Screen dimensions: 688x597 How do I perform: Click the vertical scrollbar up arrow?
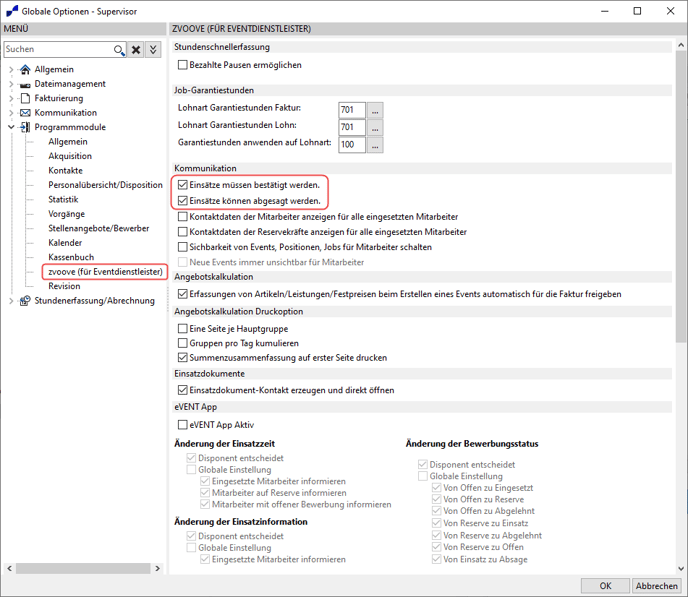pyautogui.click(x=681, y=45)
